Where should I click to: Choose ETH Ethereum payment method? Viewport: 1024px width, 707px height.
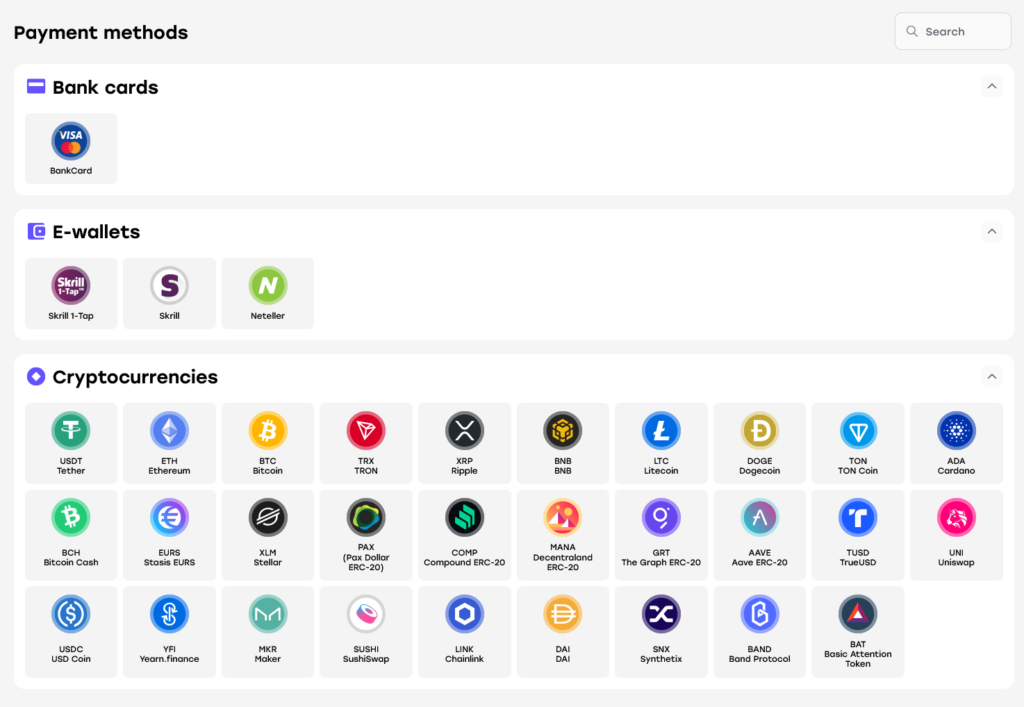click(169, 443)
